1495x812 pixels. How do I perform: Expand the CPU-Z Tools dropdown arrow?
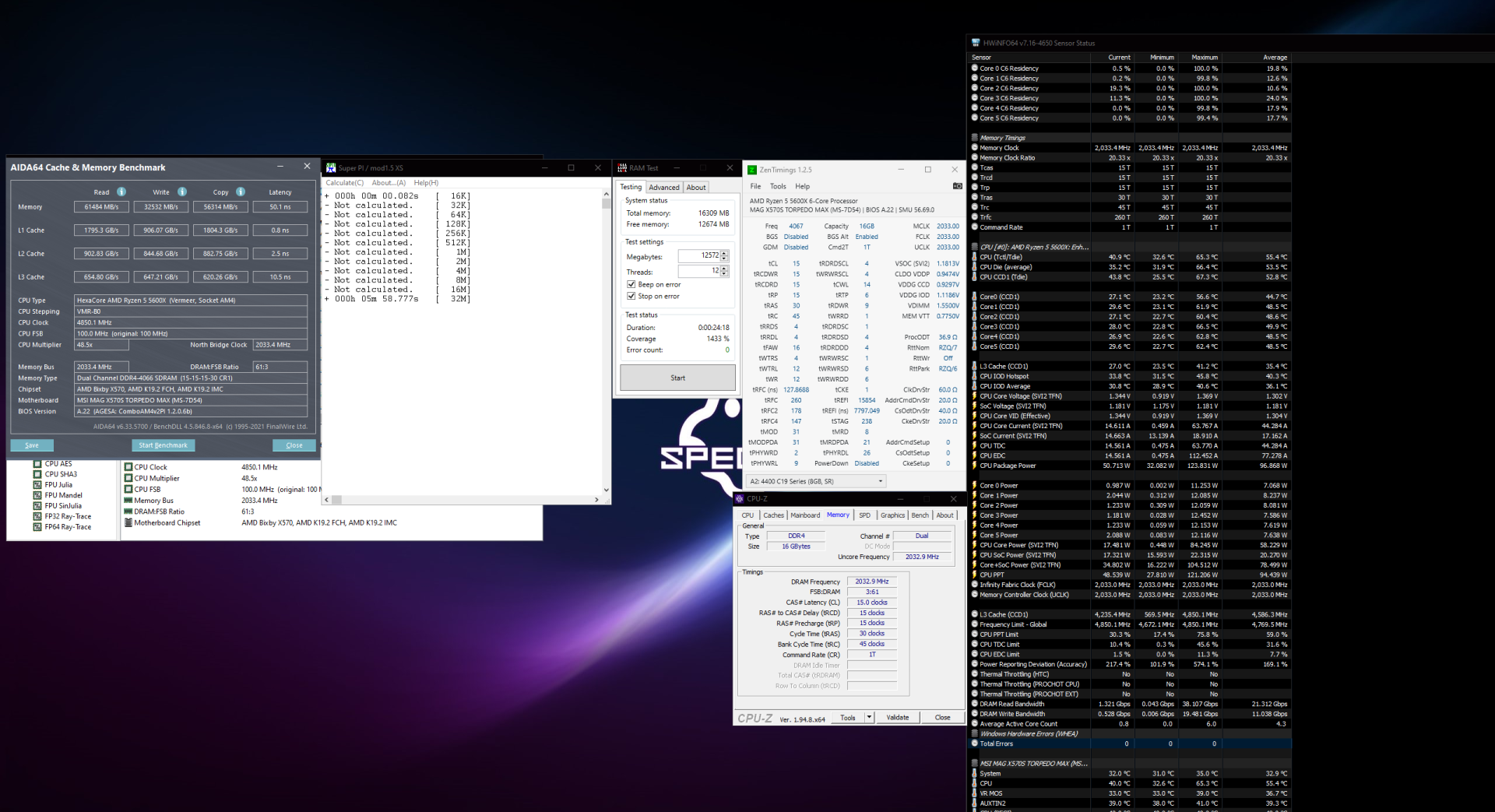pos(869,718)
